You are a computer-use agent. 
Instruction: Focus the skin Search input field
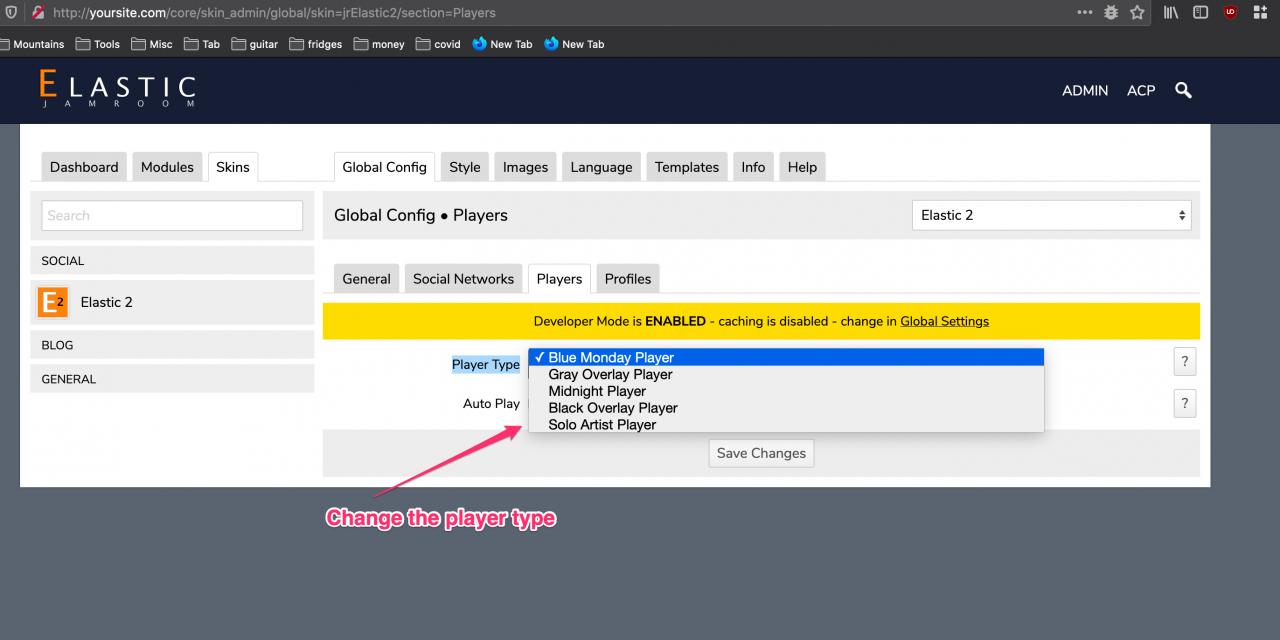coord(172,215)
